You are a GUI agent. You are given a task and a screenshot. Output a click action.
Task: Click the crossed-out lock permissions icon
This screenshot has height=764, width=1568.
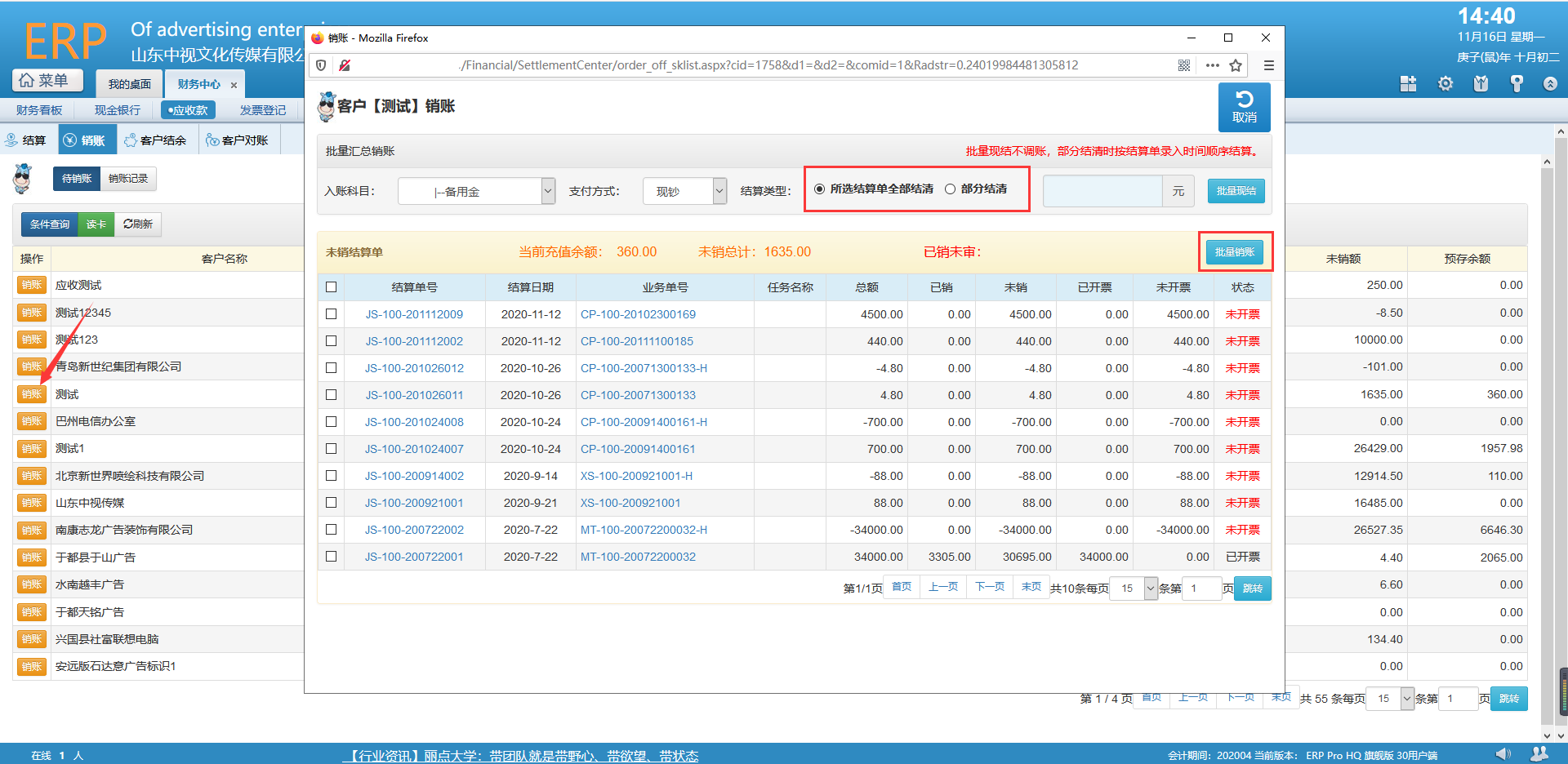tap(345, 65)
